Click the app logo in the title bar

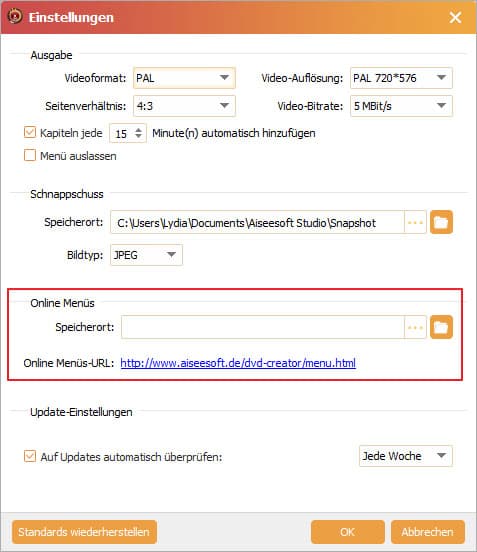tap(15, 16)
